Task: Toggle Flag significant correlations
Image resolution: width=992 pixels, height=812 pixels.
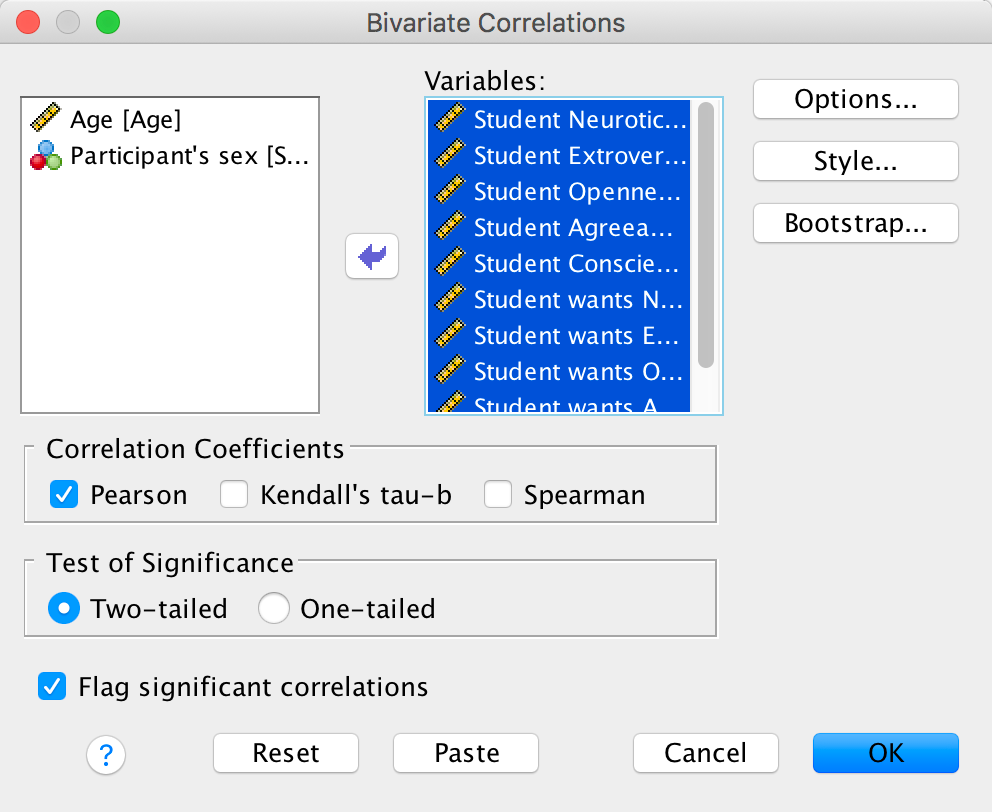Action: [x=52, y=687]
